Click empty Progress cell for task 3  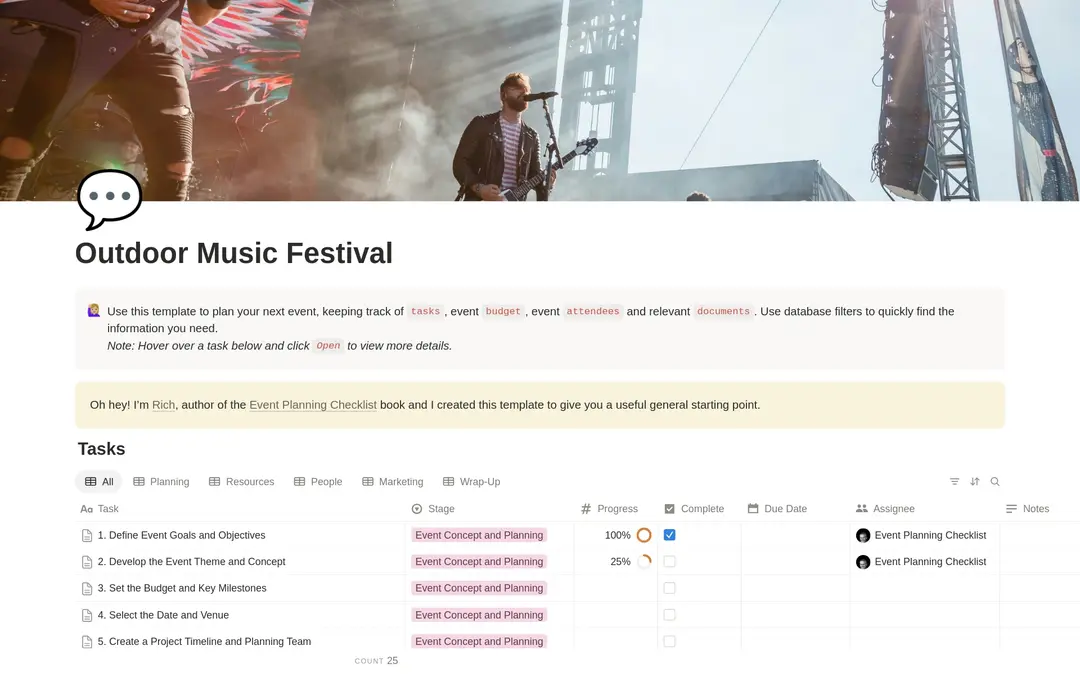(616, 588)
